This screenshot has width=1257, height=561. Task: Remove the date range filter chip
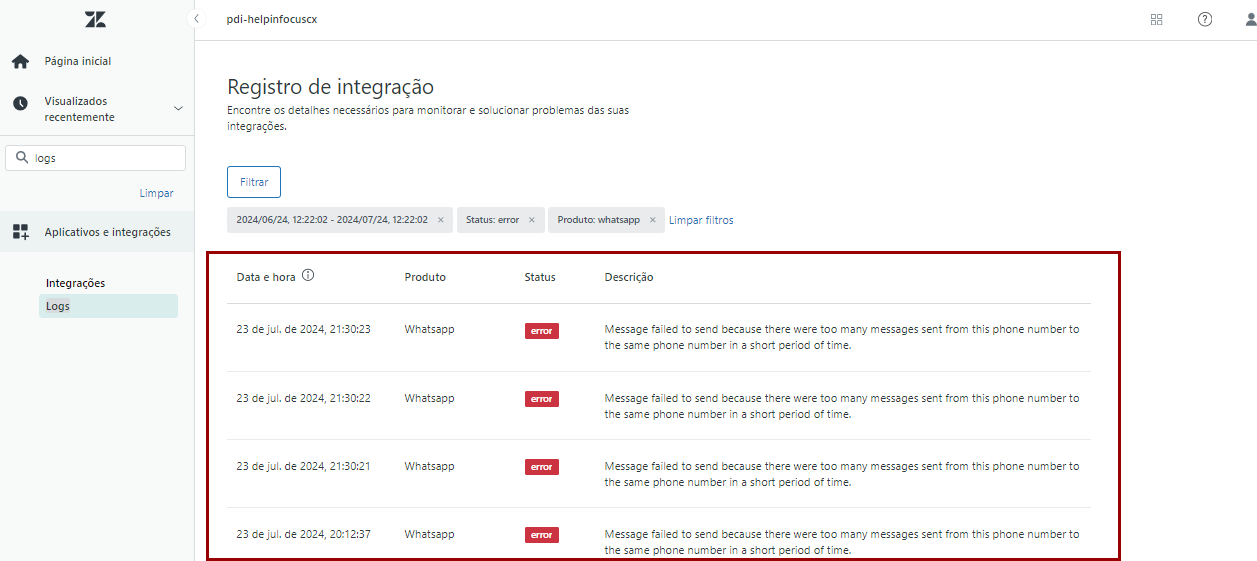[440, 220]
